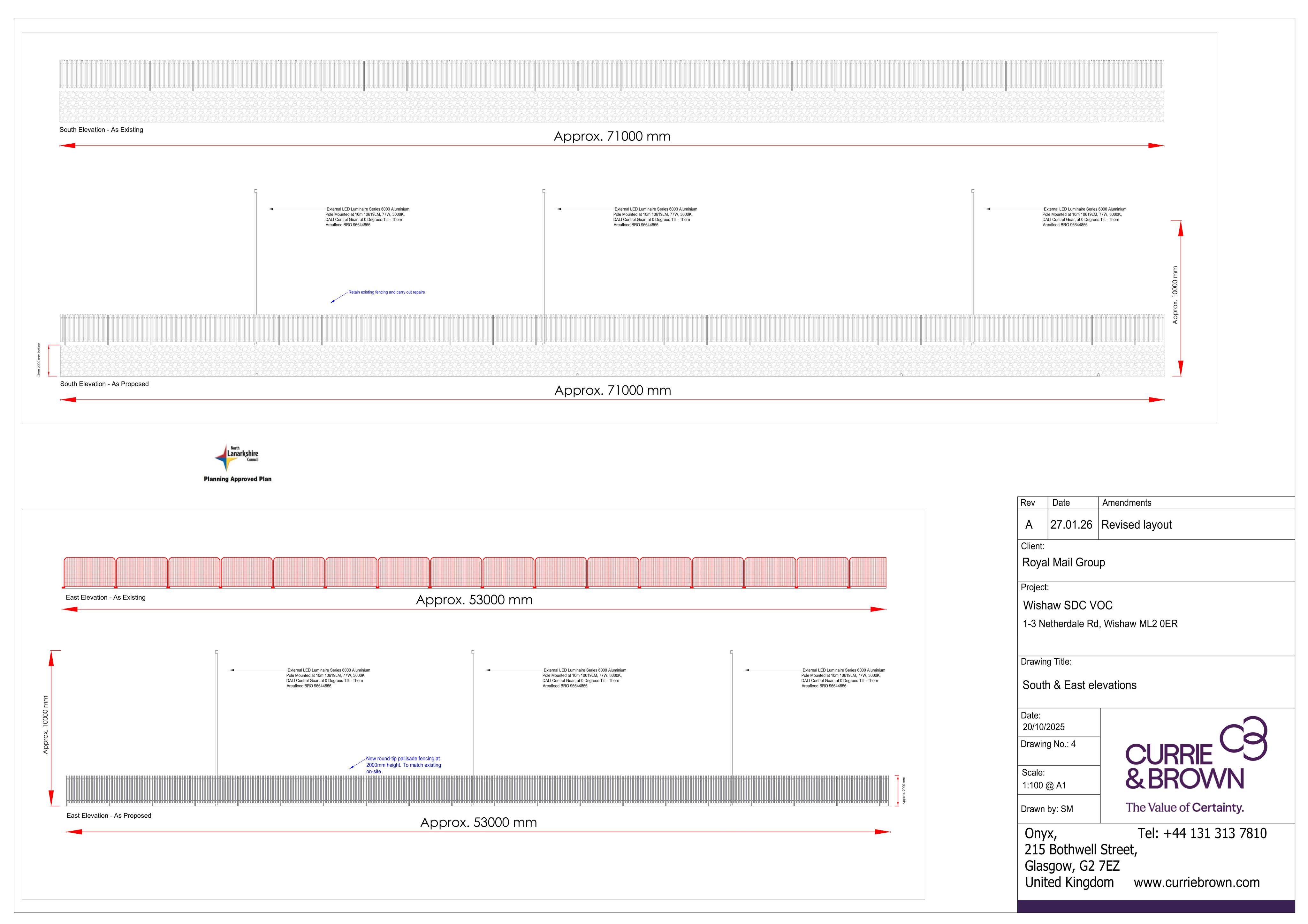Image resolution: width=1308 pixels, height=924 pixels.
Task: Click the 'Planning Approved Plan' stamp text
Action: (x=238, y=479)
